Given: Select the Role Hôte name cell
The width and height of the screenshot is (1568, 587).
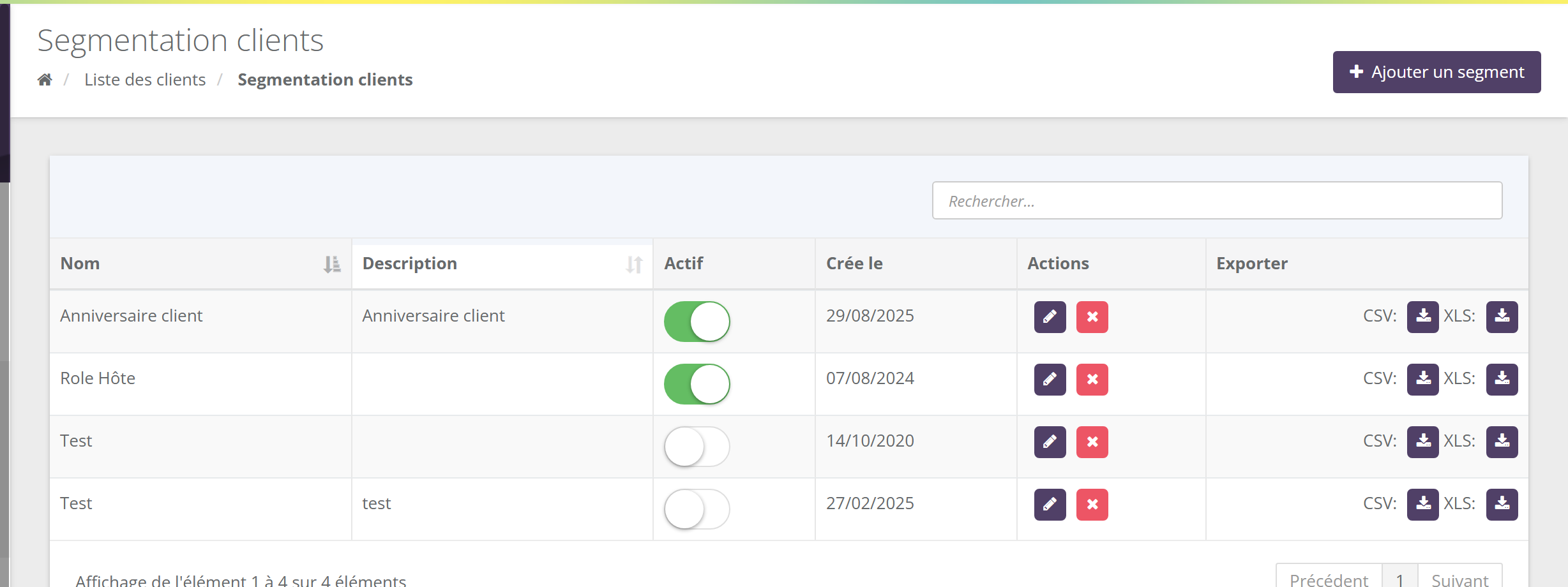Looking at the screenshot, I should coord(200,384).
